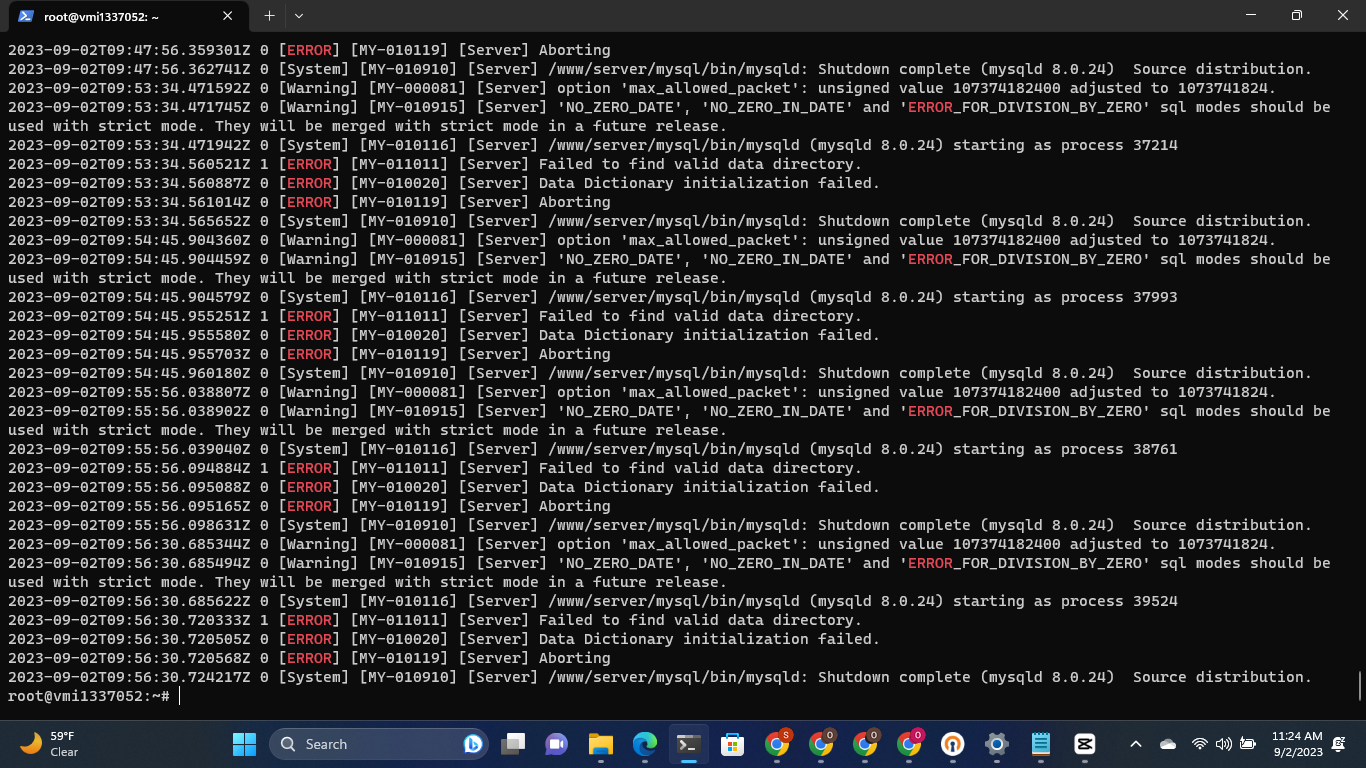Viewport: 1366px width, 768px height.
Task: Click the Terminal icon in the taskbar
Action: [x=688, y=744]
